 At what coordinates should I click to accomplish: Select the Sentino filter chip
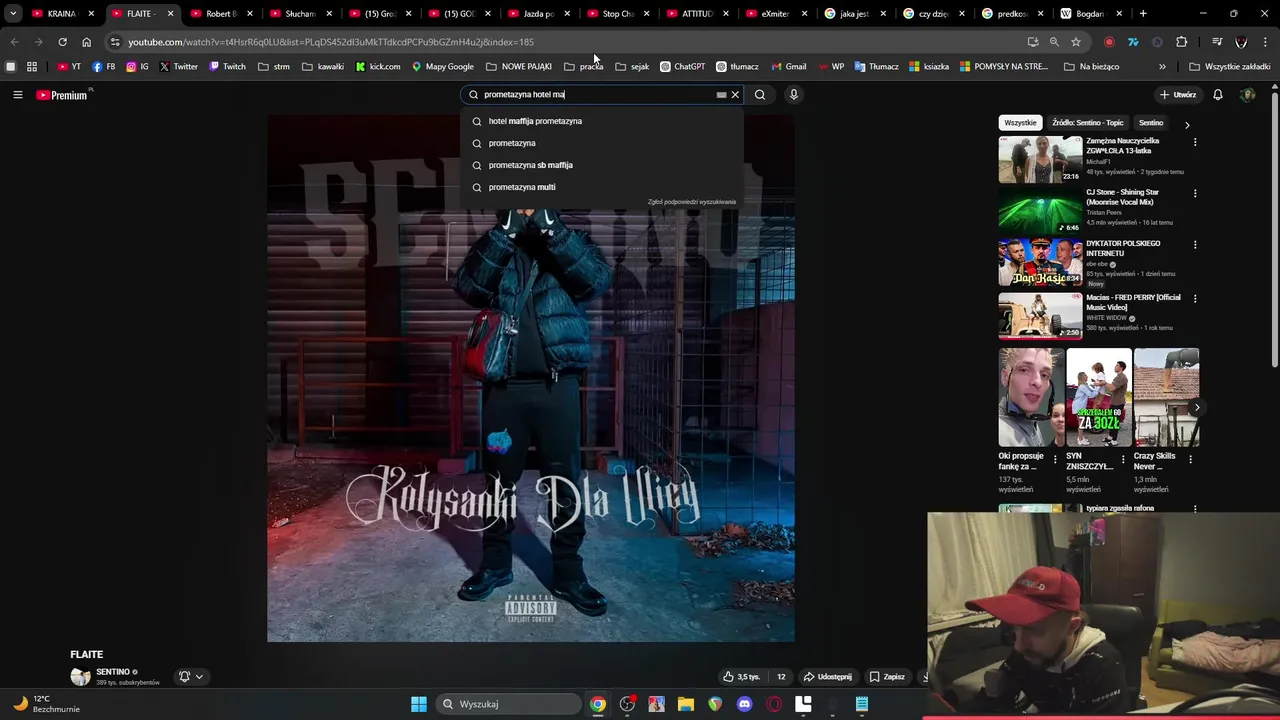click(1151, 123)
